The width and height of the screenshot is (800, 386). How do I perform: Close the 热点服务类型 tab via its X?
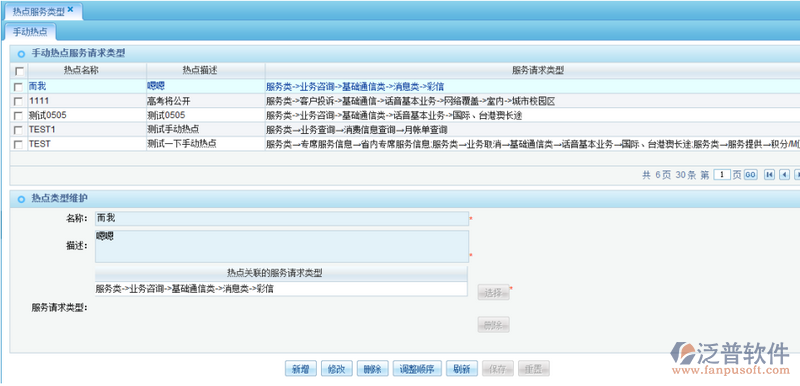(x=70, y=9)
